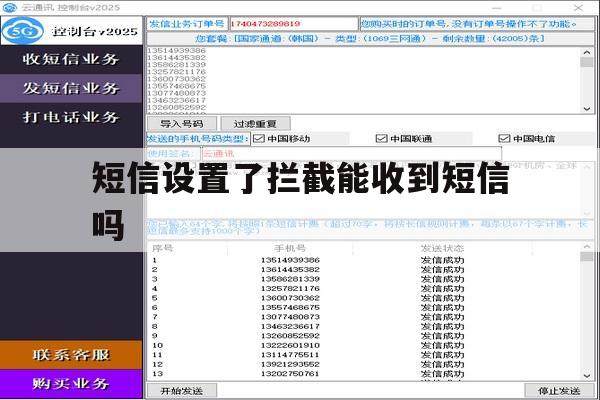Select table row number 13202750761
The height and width of the screenshot is (400, 600).
click(290, 374)
